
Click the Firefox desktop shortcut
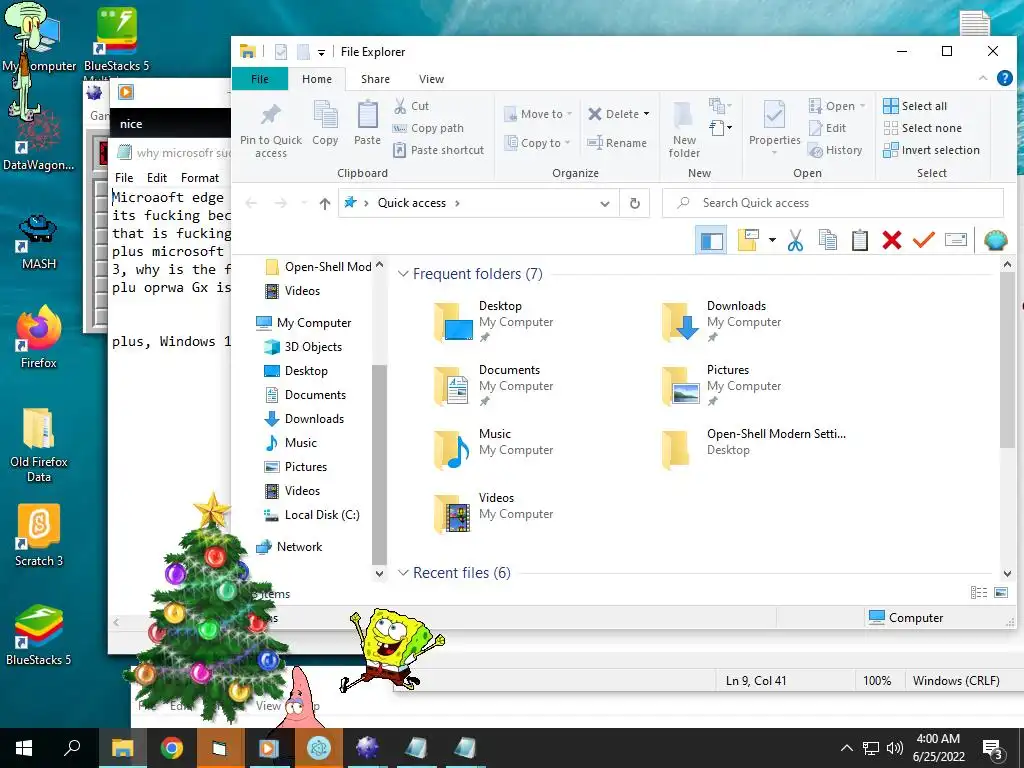tap(39, 337)
